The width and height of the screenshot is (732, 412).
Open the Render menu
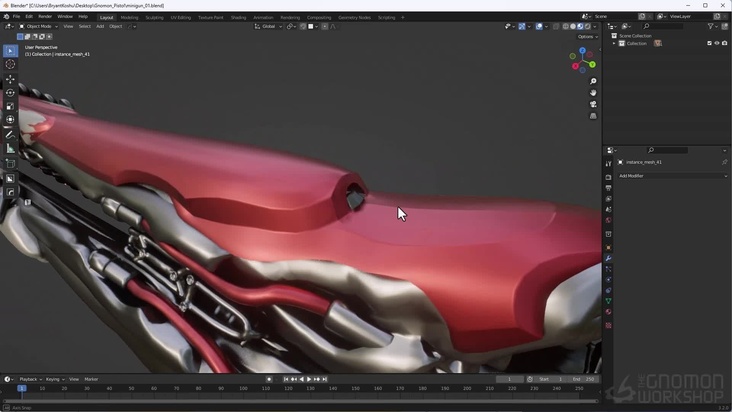45,17
